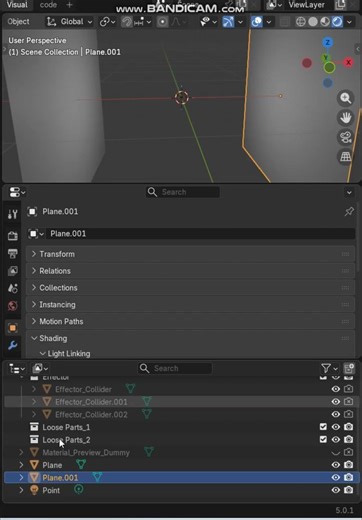Show Material_Preview_Dummy via closed eye icon
Image resolution: width=362 pixels, height=520 pixels.
tap(336, 452)
